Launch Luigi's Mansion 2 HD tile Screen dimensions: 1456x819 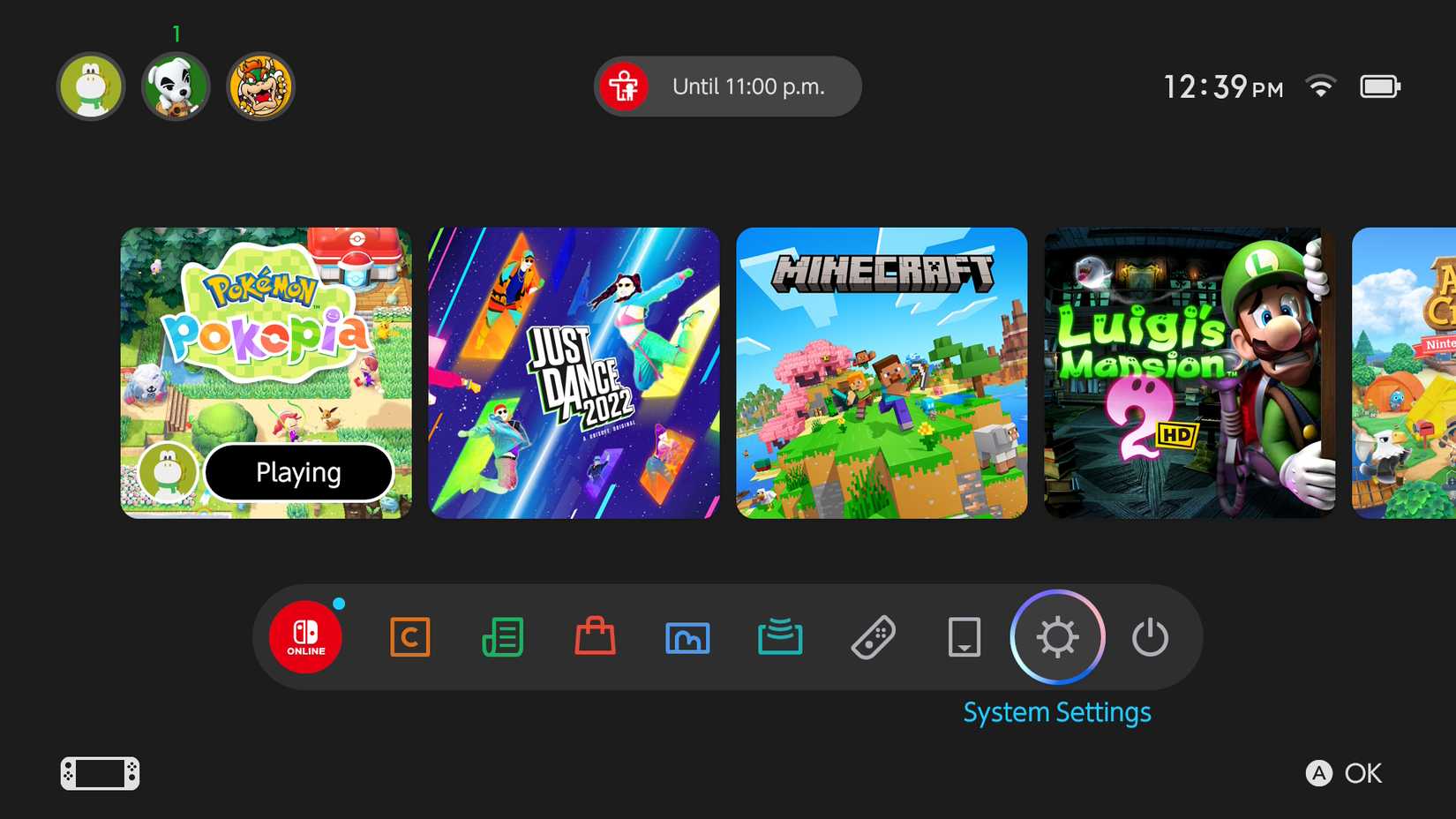(1190, 373)
